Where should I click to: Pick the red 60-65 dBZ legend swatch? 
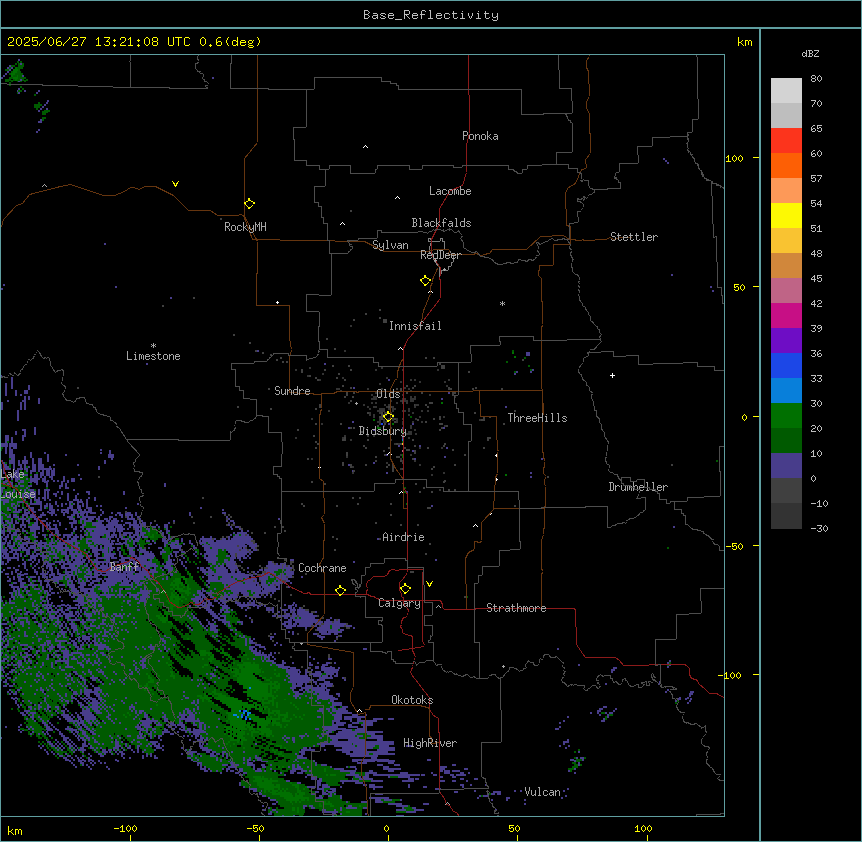coord(786,140)
